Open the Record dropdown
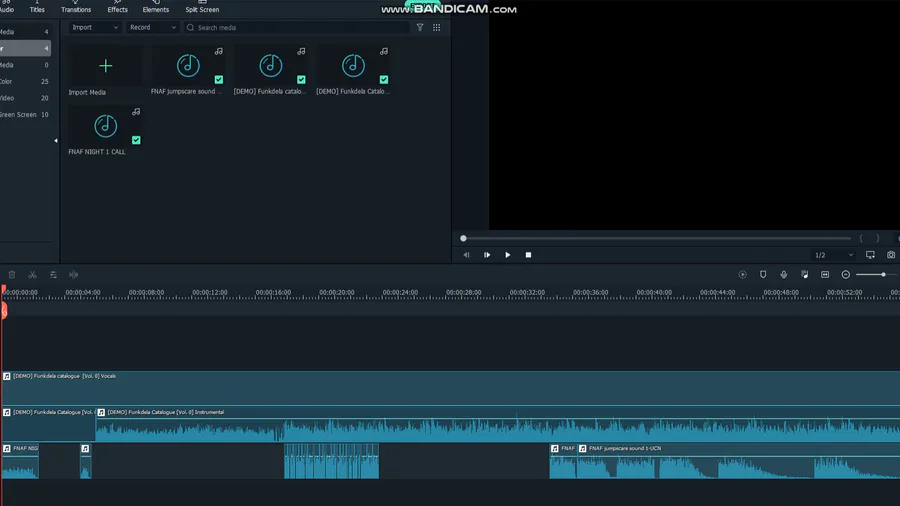Image resolution: width=900 pixels, height=506 pixels. pos(153,28)
